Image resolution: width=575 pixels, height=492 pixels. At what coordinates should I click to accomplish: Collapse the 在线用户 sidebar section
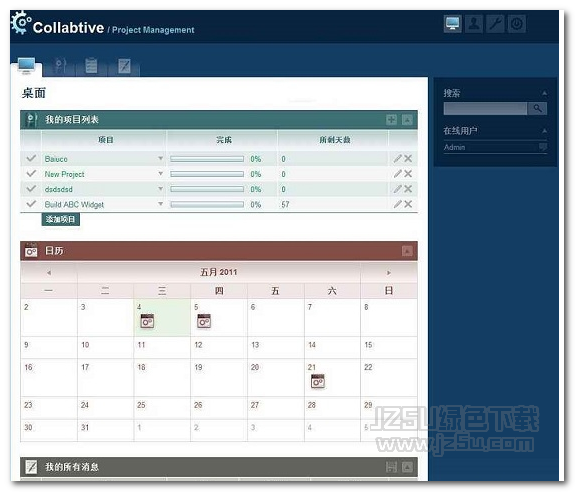(545, 131)
